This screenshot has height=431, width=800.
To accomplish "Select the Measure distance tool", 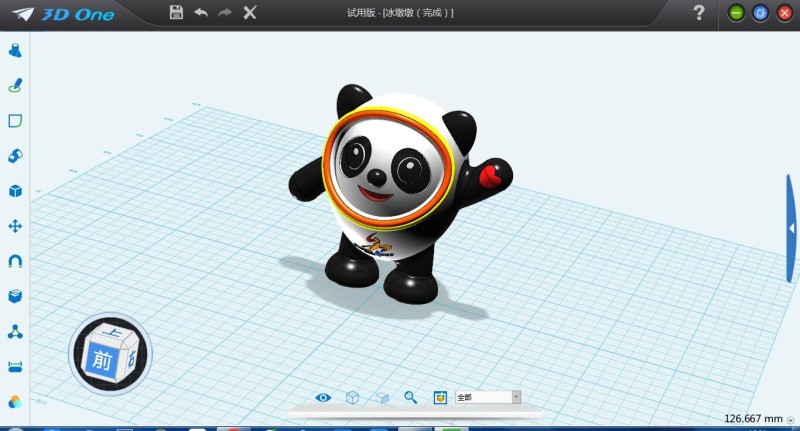I will click(15, 367).
